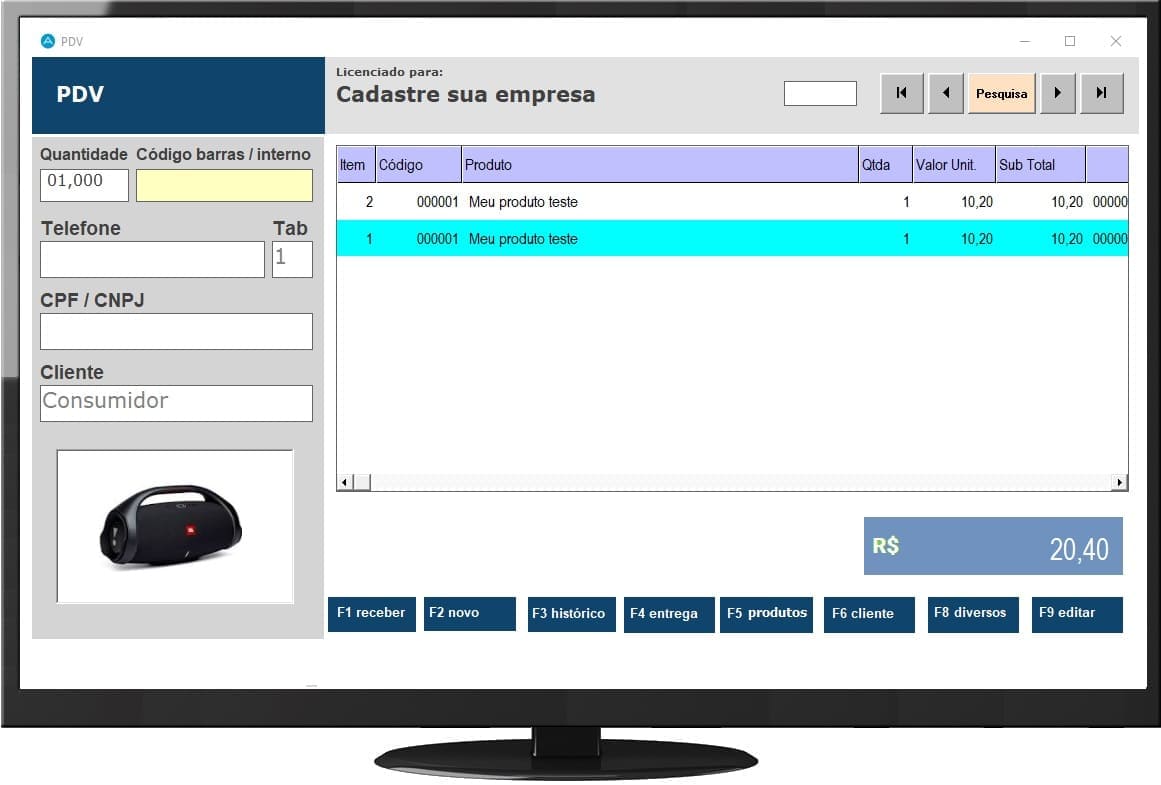Screen dimensions: 1161x785
Task: Open F5 produtos list
Action: pyautogui.click(x=767, y=614)
